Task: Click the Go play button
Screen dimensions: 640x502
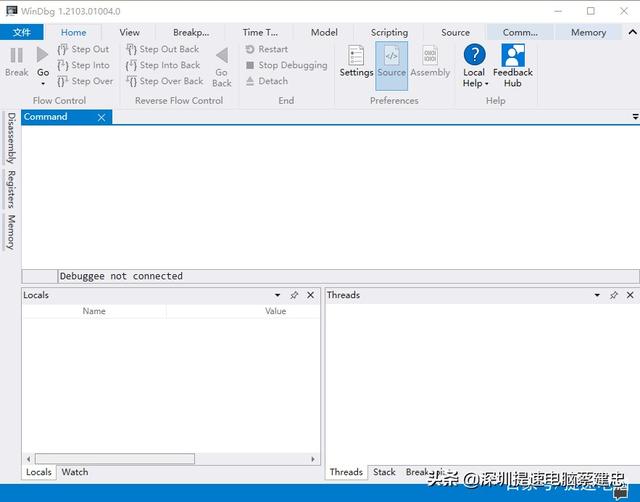Action: click(42, 55)
